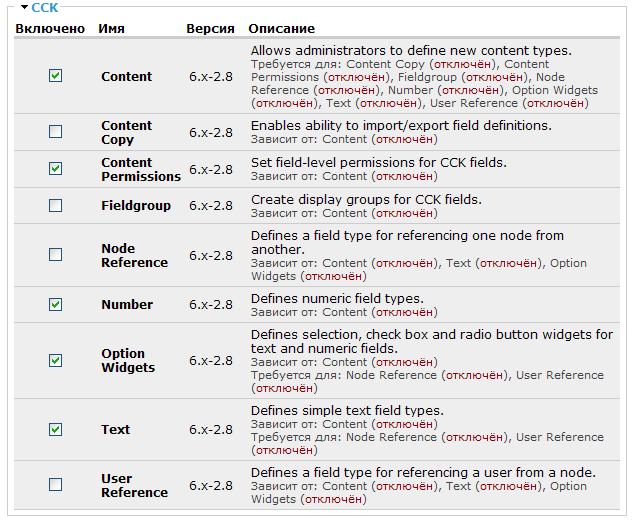Image resolution: width=634 pixels, height=524 pixels.
Task: Tick the Node Reference module checkbox
Action: click(55, 255)
